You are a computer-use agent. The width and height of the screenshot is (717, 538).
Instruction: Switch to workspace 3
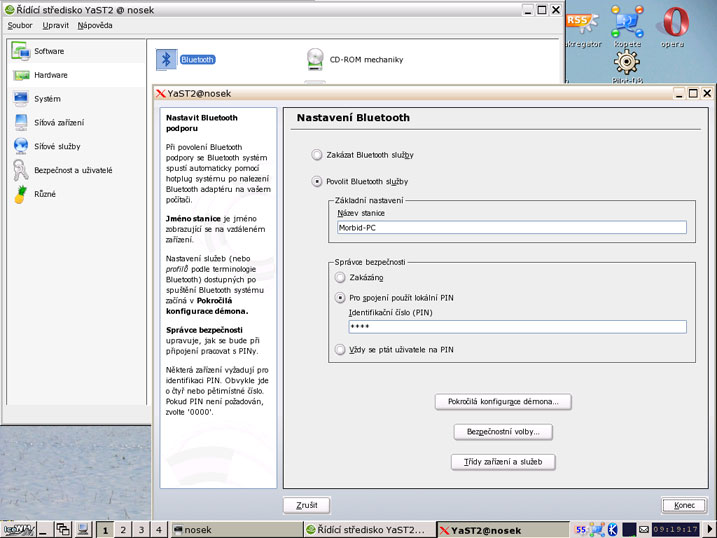pos(141,530)
